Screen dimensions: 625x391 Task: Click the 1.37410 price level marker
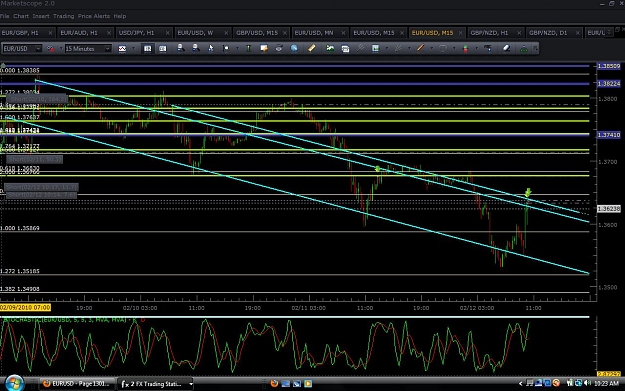(x=609, y=135)
